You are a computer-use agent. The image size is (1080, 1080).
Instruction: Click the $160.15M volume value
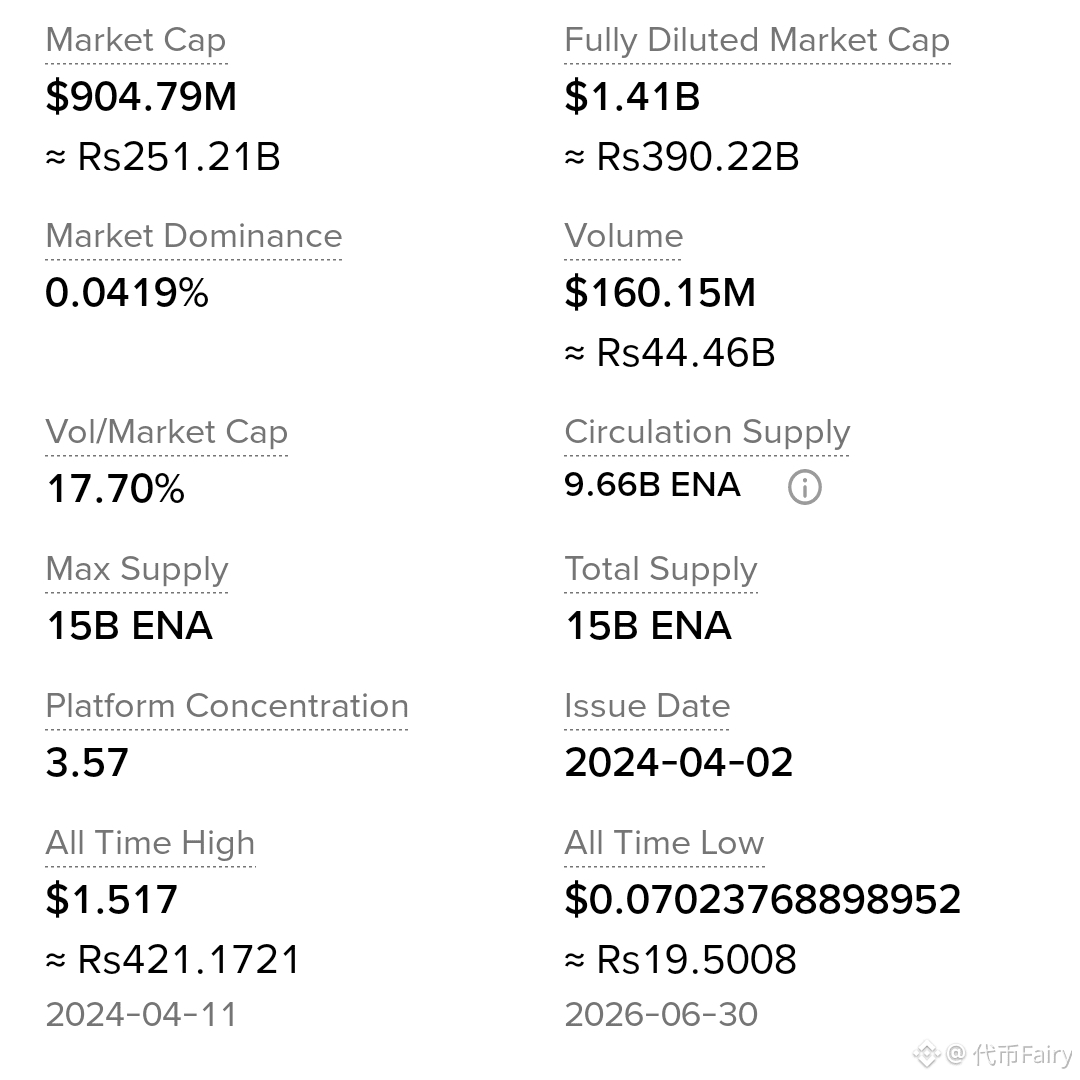[660, 292]
